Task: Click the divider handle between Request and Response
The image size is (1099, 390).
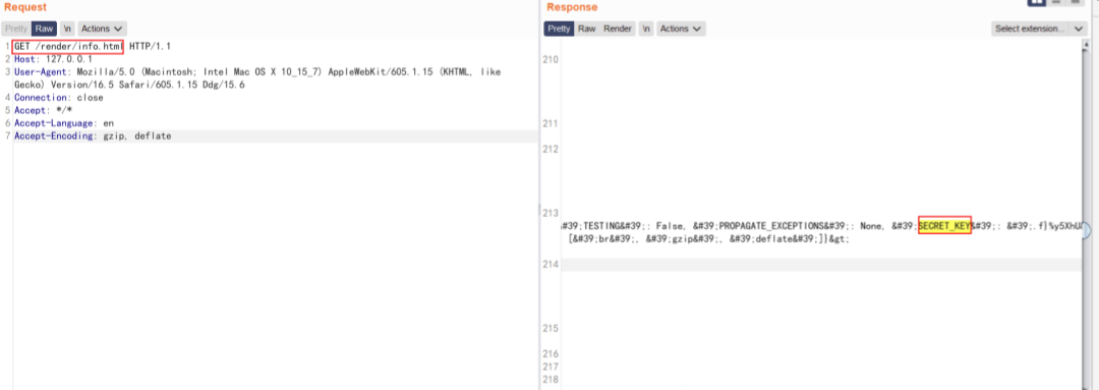Action: click(539, 211)
